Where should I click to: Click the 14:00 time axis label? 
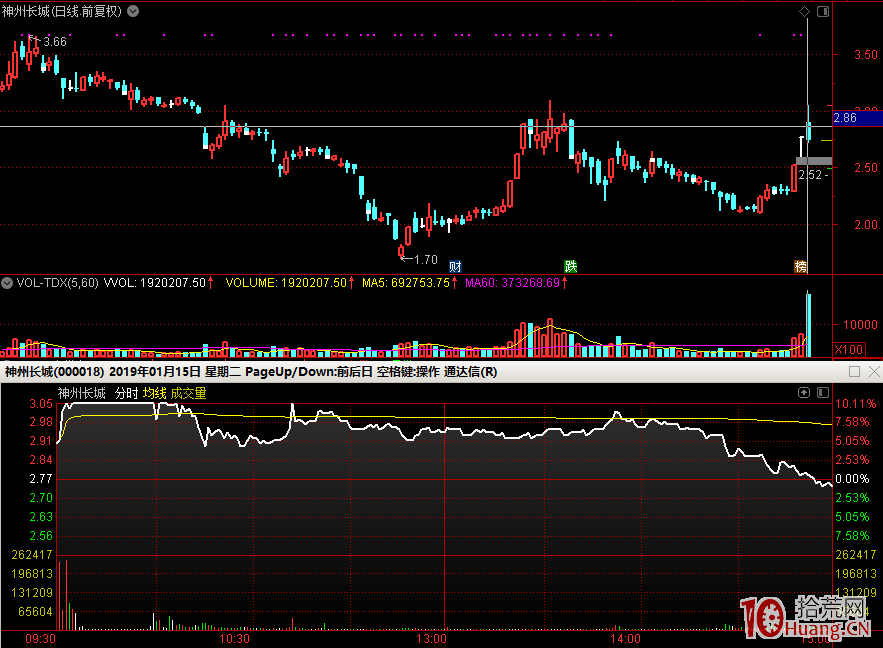click(626, 639)
